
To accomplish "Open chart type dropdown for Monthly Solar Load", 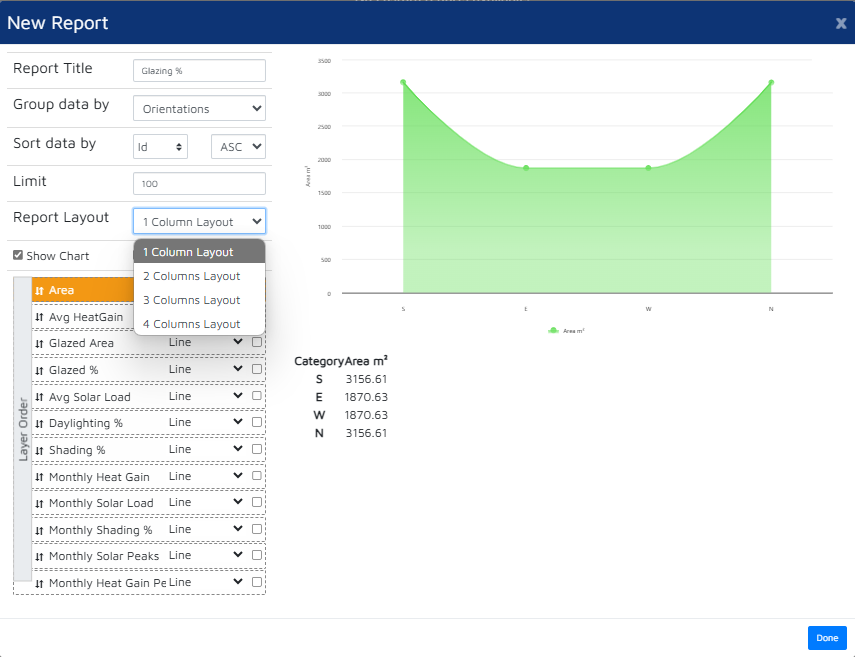I will point(206,502).
